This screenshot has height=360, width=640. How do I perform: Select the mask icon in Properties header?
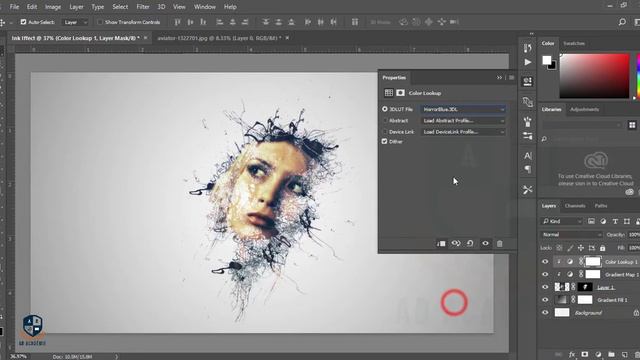400,93
